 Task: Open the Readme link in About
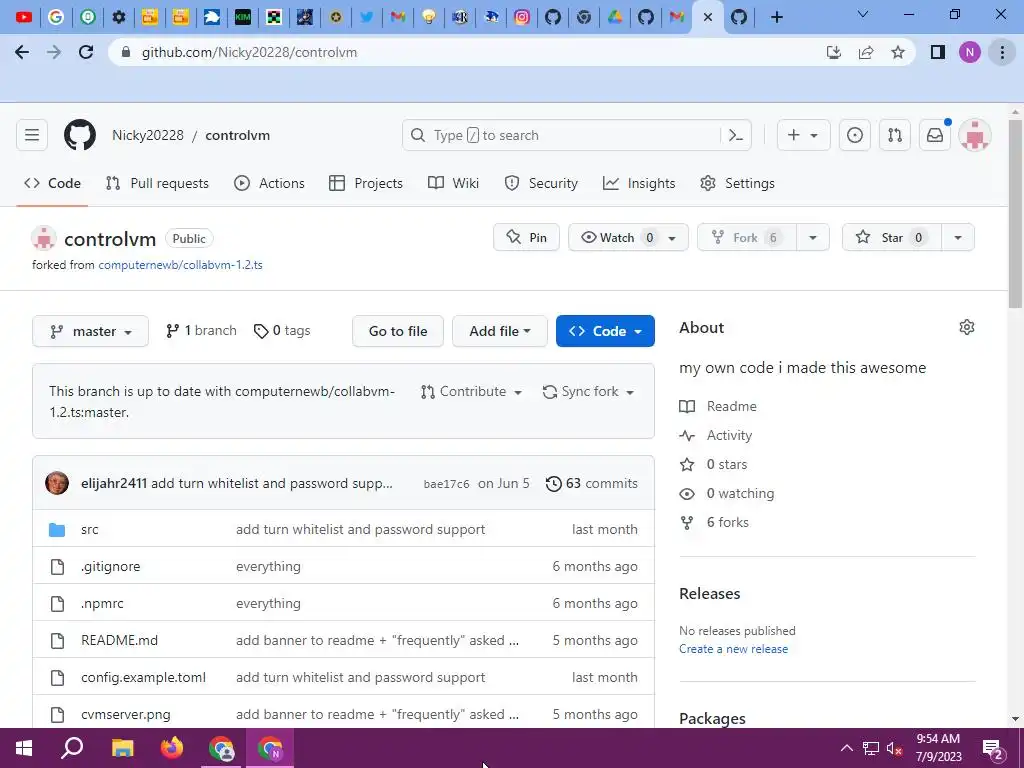click(x=718, y=406)
